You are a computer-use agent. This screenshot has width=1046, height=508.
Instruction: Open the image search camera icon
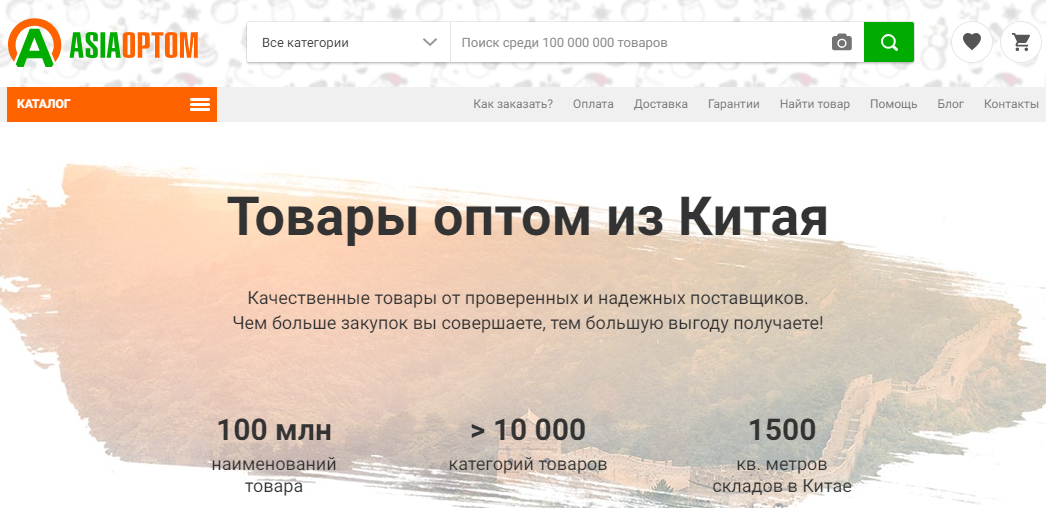(842, 43)
